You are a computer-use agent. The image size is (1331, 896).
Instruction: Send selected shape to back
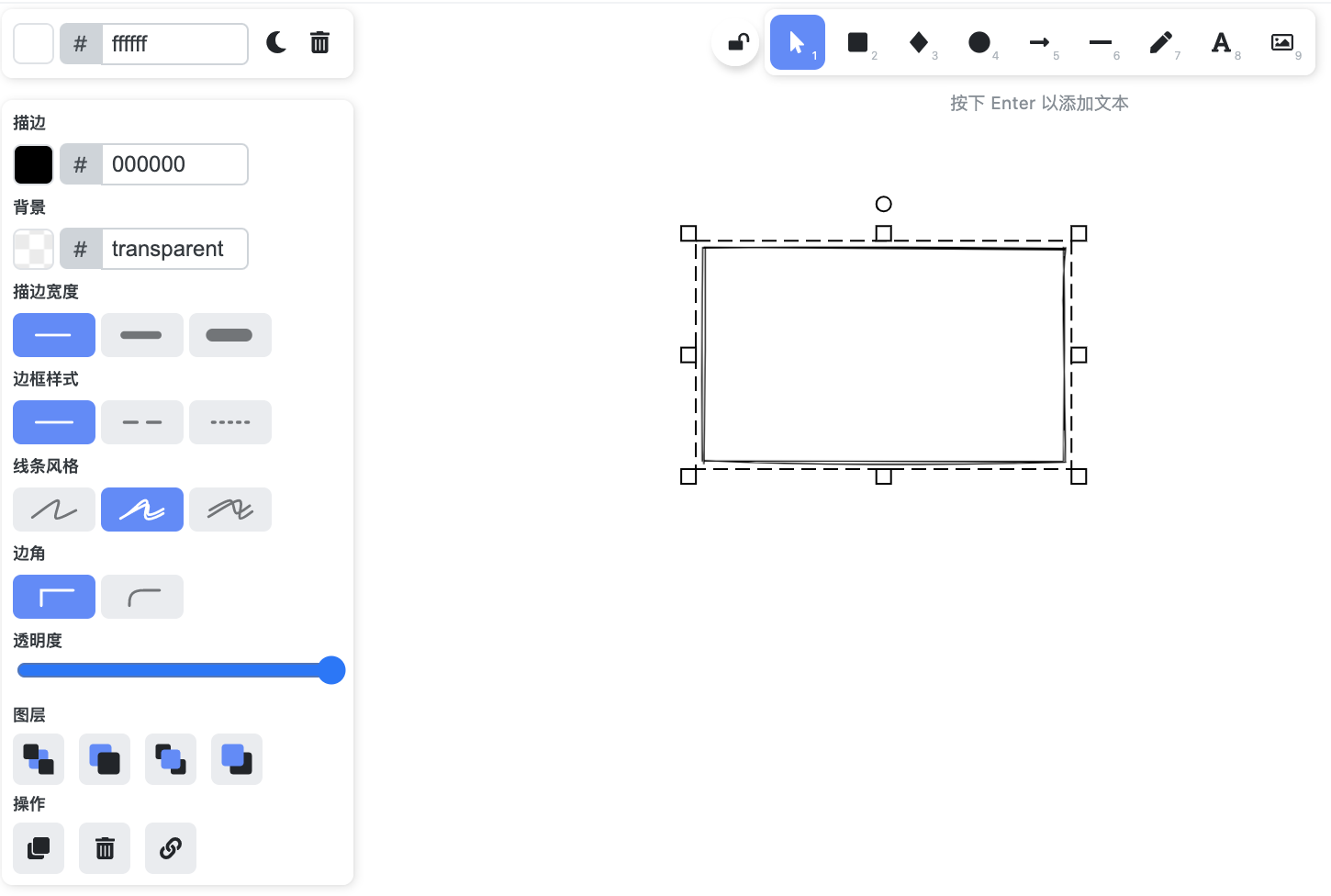(x=39, y=759)
